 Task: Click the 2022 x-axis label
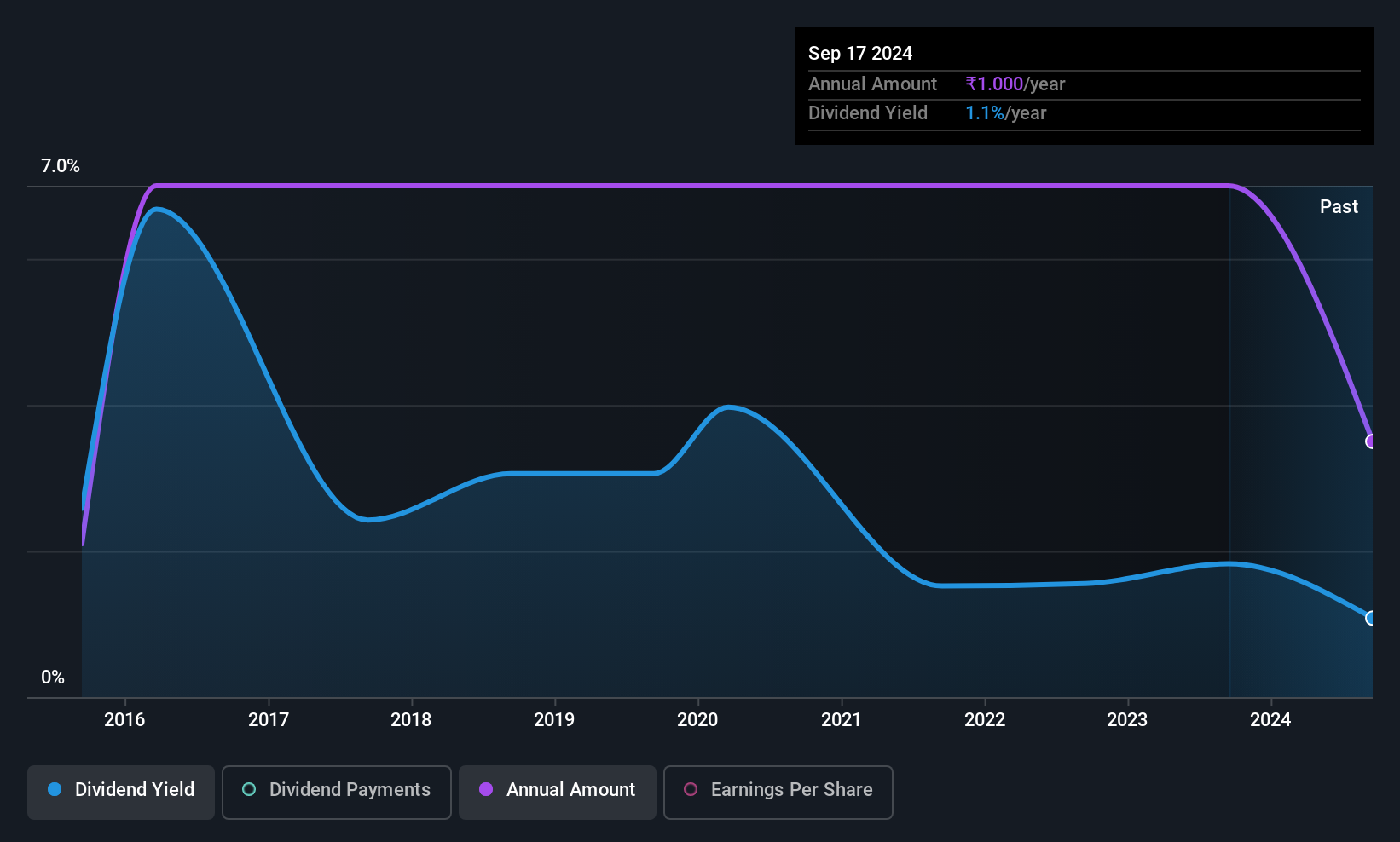point(985,719)
